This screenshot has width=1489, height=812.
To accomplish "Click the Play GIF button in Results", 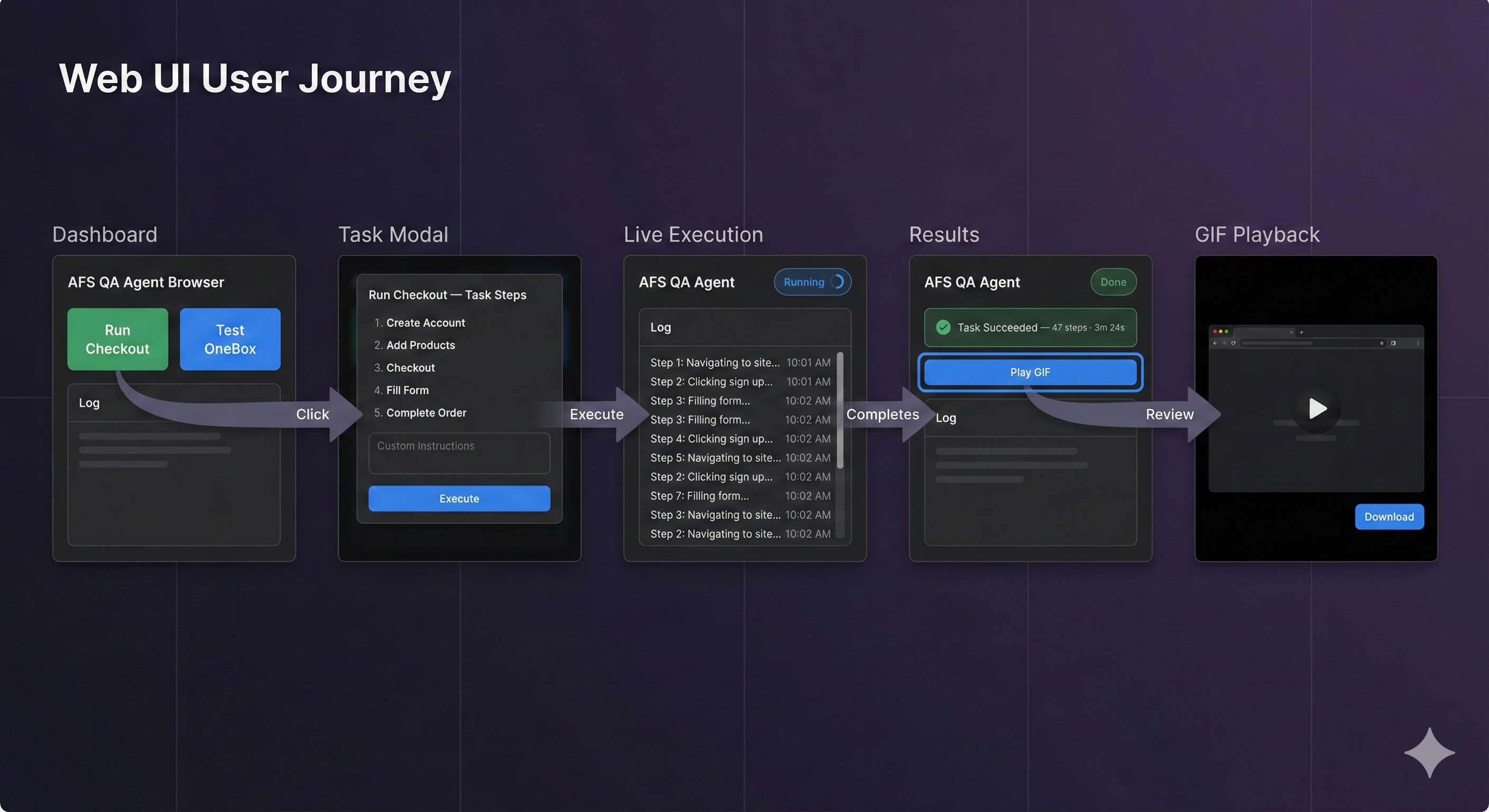I will (1030, 372).
